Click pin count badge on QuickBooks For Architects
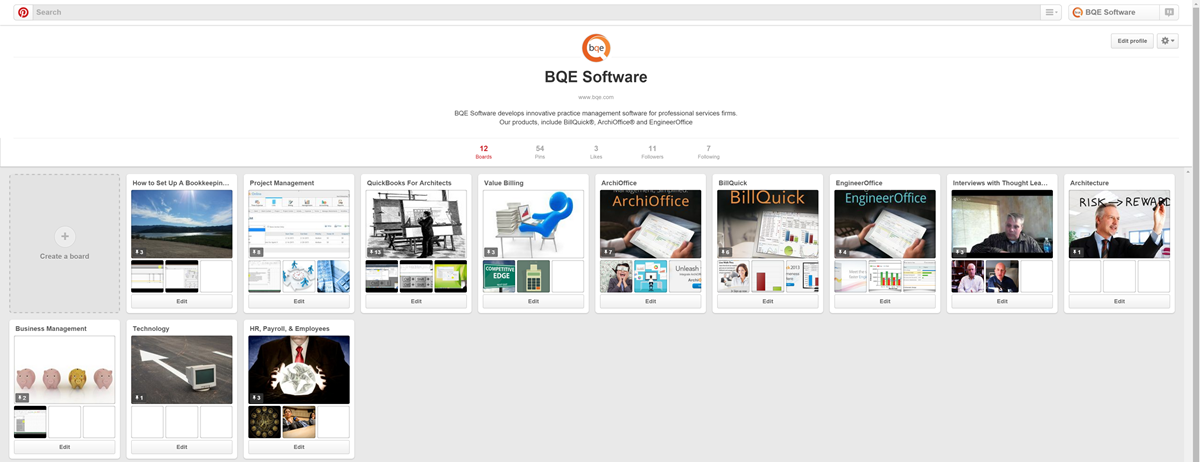1200x462 pixels. [x=376, y=252]
